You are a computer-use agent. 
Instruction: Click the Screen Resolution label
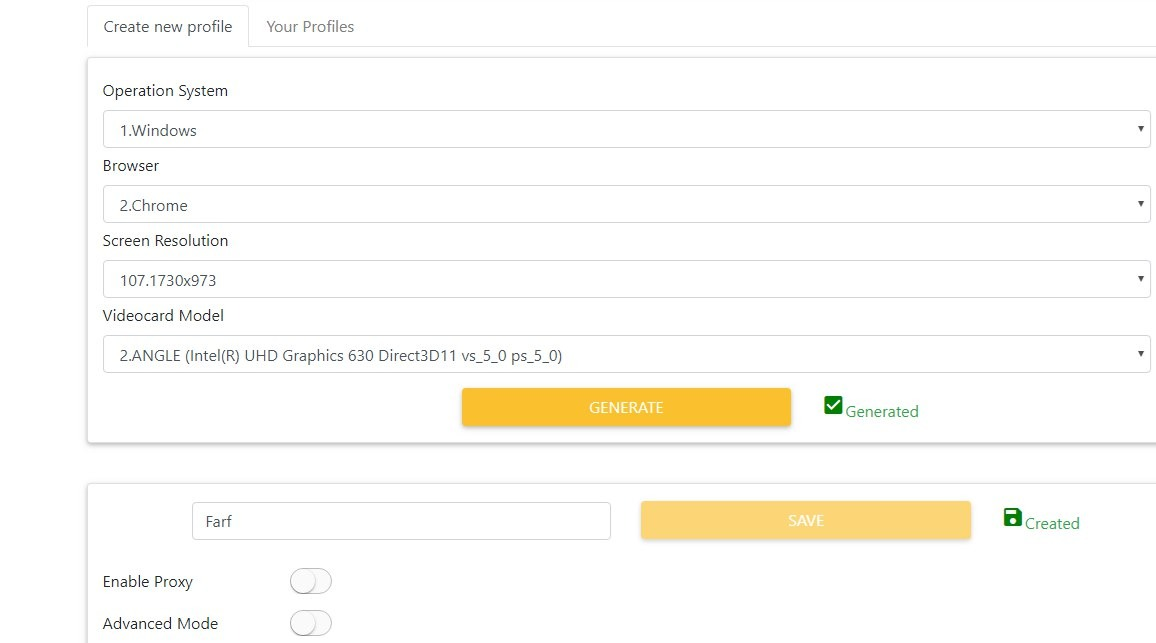[165, 241]
